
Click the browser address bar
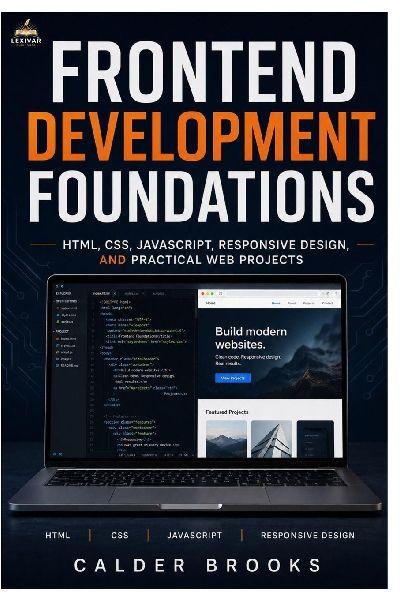point(272,293)
